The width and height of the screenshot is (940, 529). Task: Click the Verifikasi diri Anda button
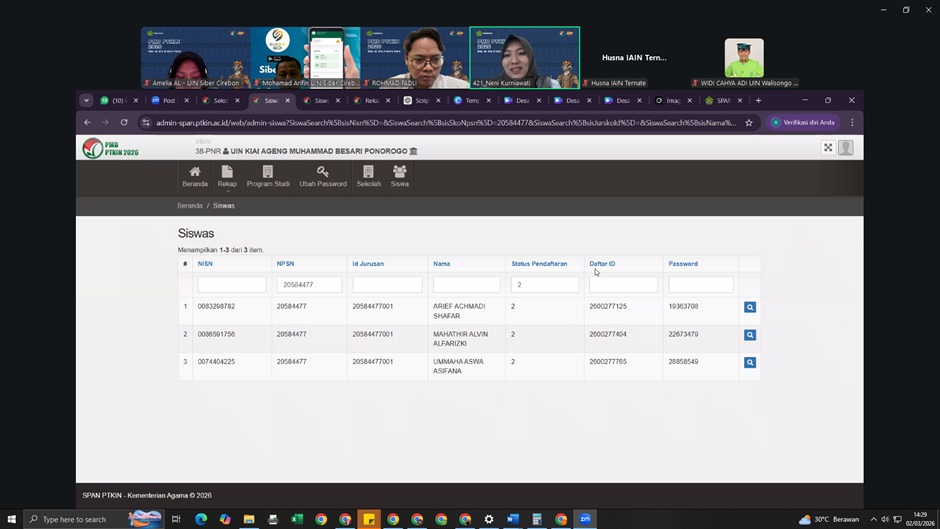pos(803,123)
